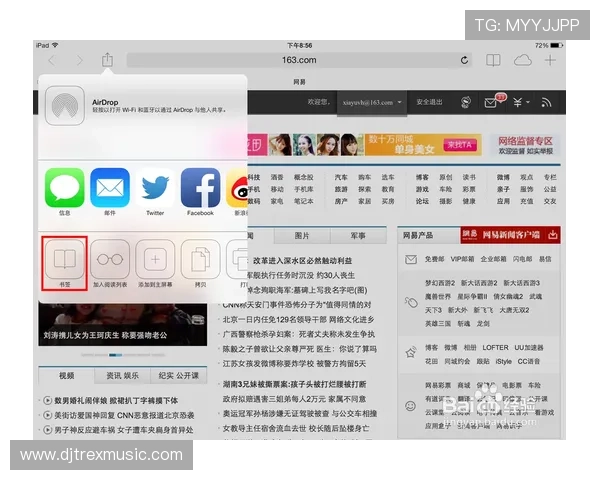The width and height of the screenshot is (600, 480).
Task: Choose the 拷贝 copy action
Action: point(201,263)
